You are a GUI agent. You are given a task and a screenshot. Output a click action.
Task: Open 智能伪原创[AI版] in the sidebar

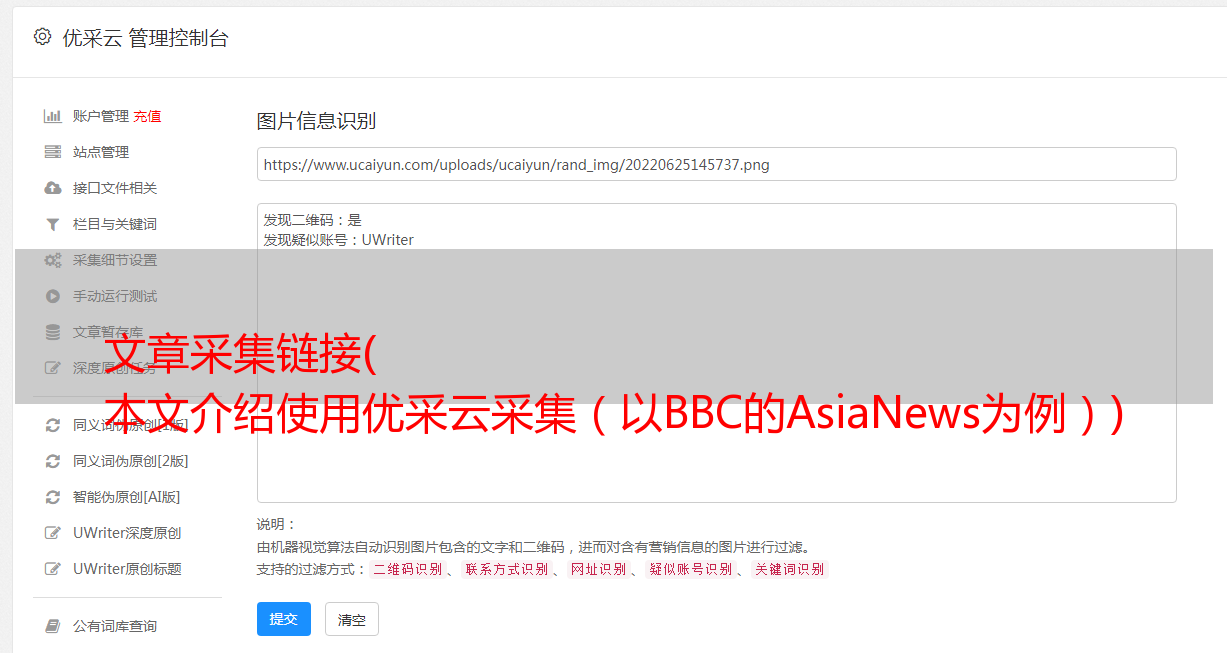[126, 497]
